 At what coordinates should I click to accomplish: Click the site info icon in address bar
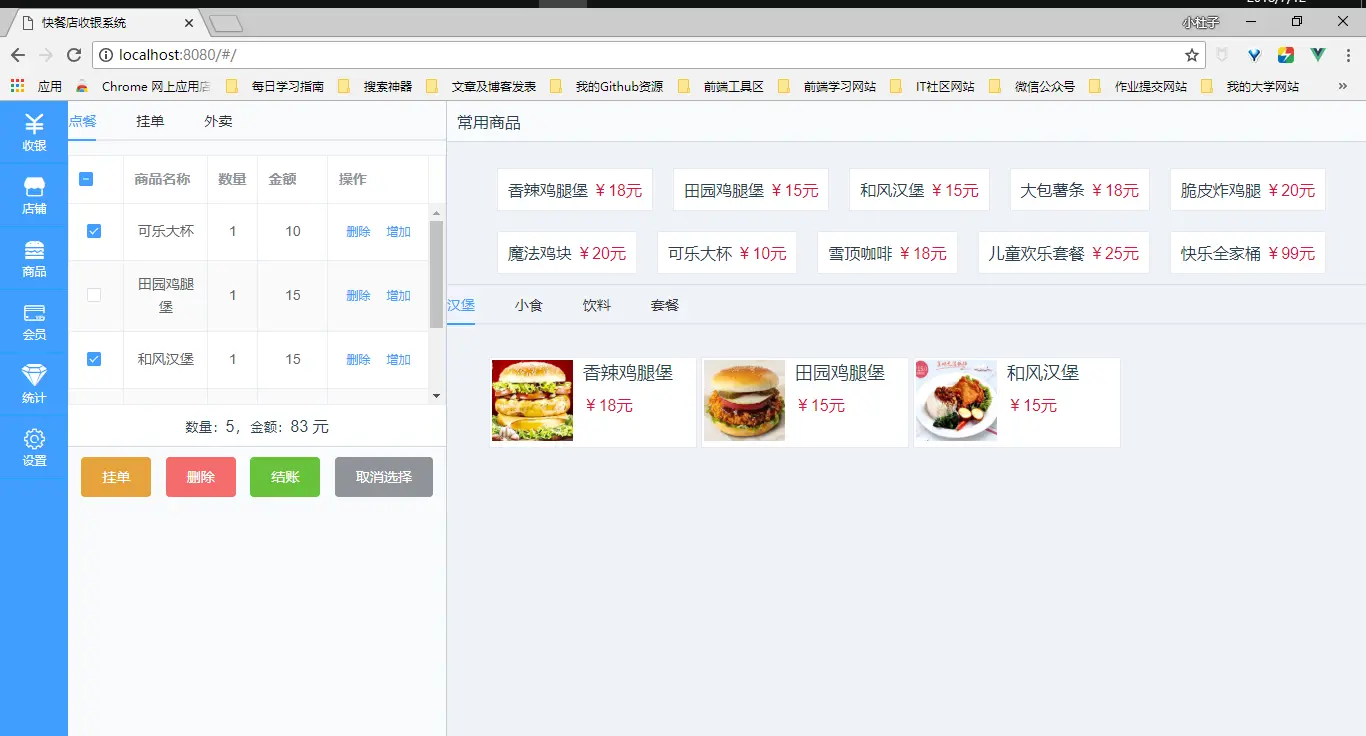click(x=107, y=55)
